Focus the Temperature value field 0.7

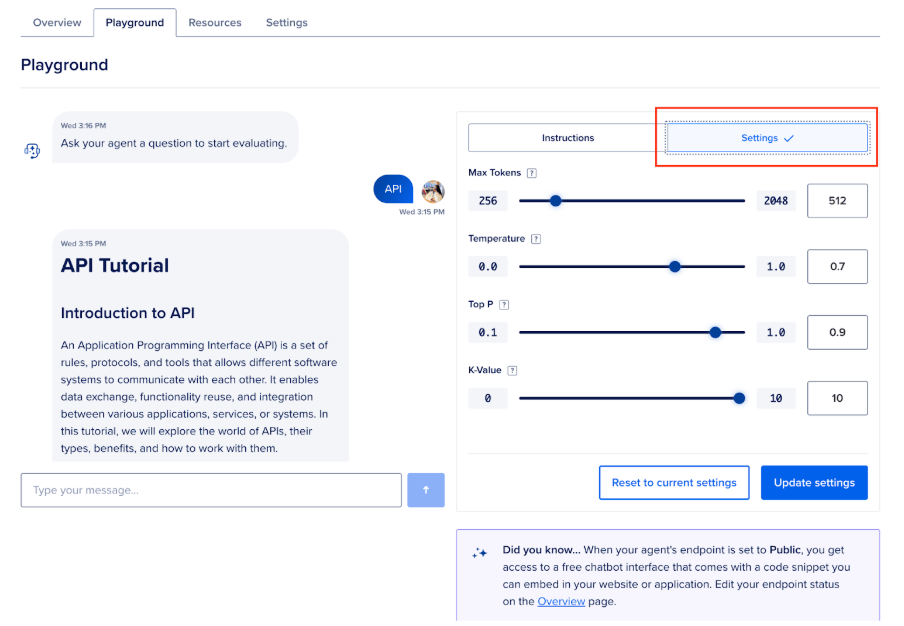837,266
